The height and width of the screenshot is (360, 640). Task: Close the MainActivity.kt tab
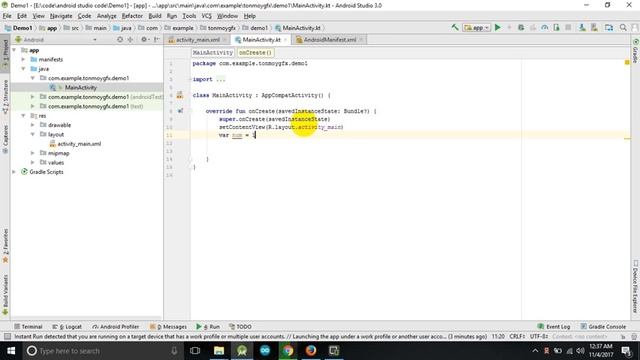point(285,40)
